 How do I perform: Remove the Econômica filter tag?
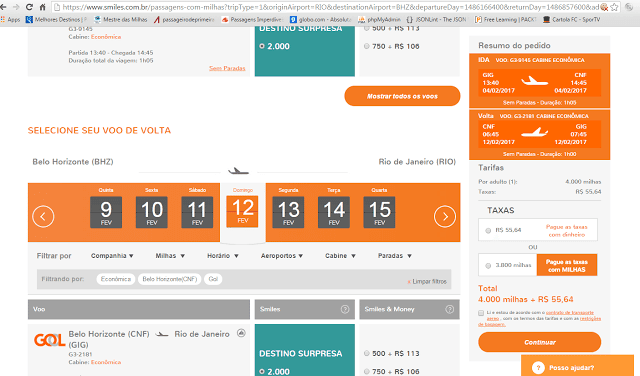116,279
